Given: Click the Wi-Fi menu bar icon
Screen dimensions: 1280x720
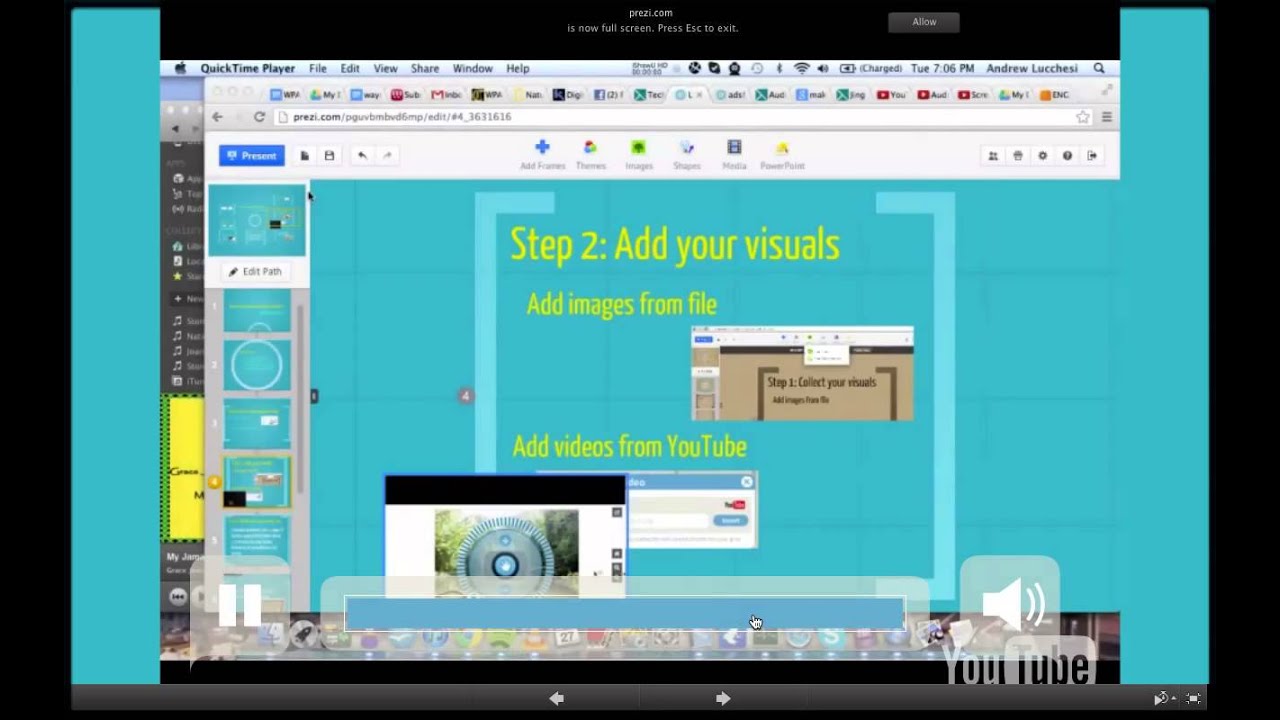Looking at the screenshot, I should tap(801, 69).
